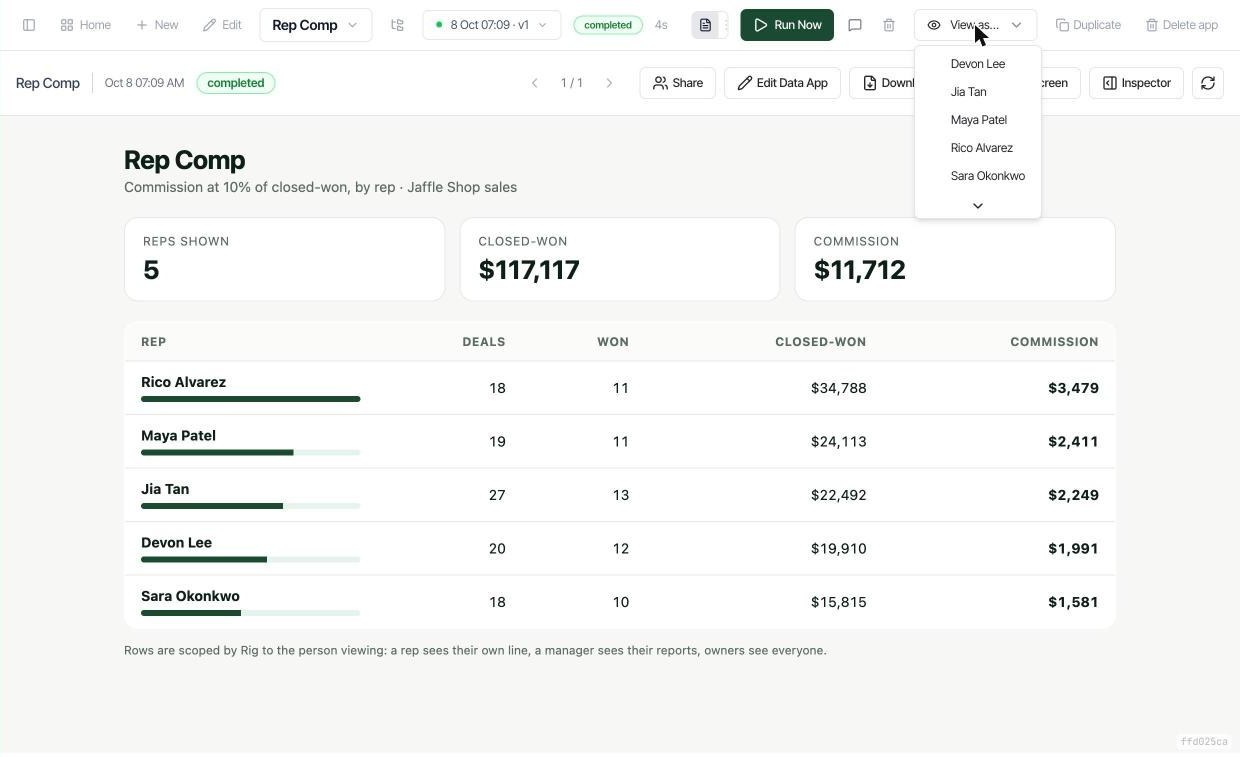Expand more names with menu chevron
The image size is (1240, 757).
coord(978,206)
